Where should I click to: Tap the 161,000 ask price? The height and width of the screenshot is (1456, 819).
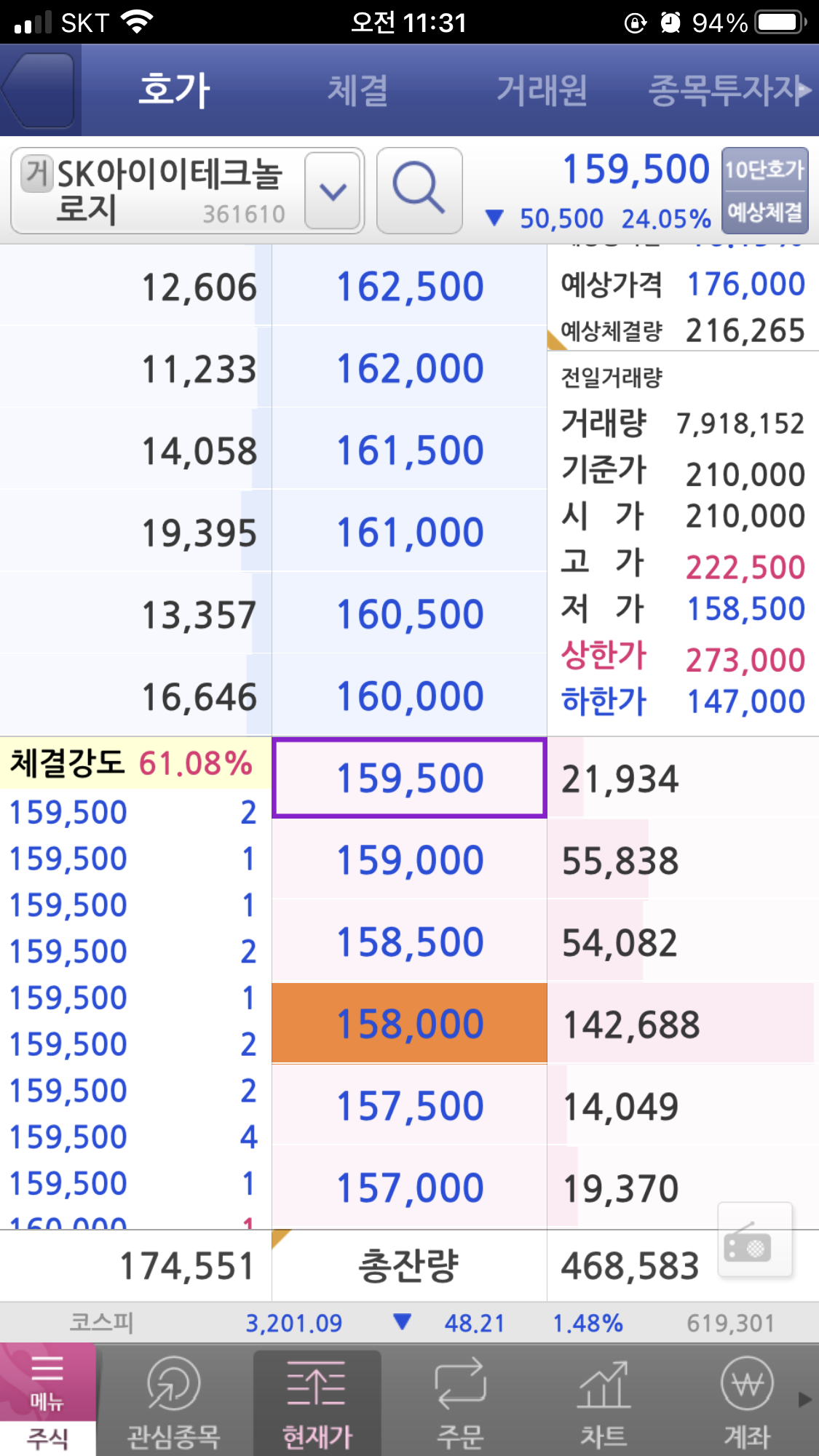pyautogui.click(x=409, y=532)
